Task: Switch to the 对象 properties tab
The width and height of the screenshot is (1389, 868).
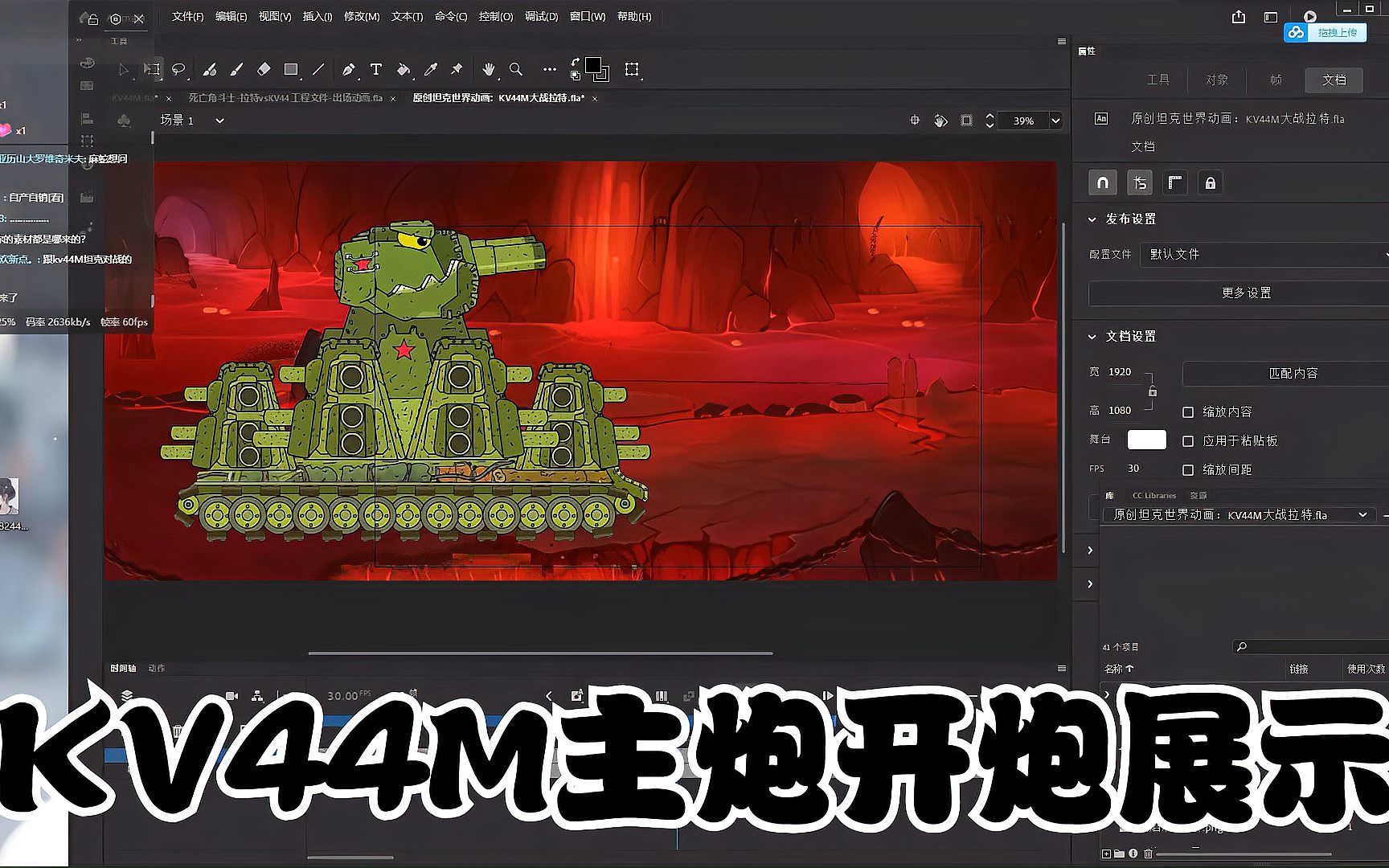Action: (1217, 80)
